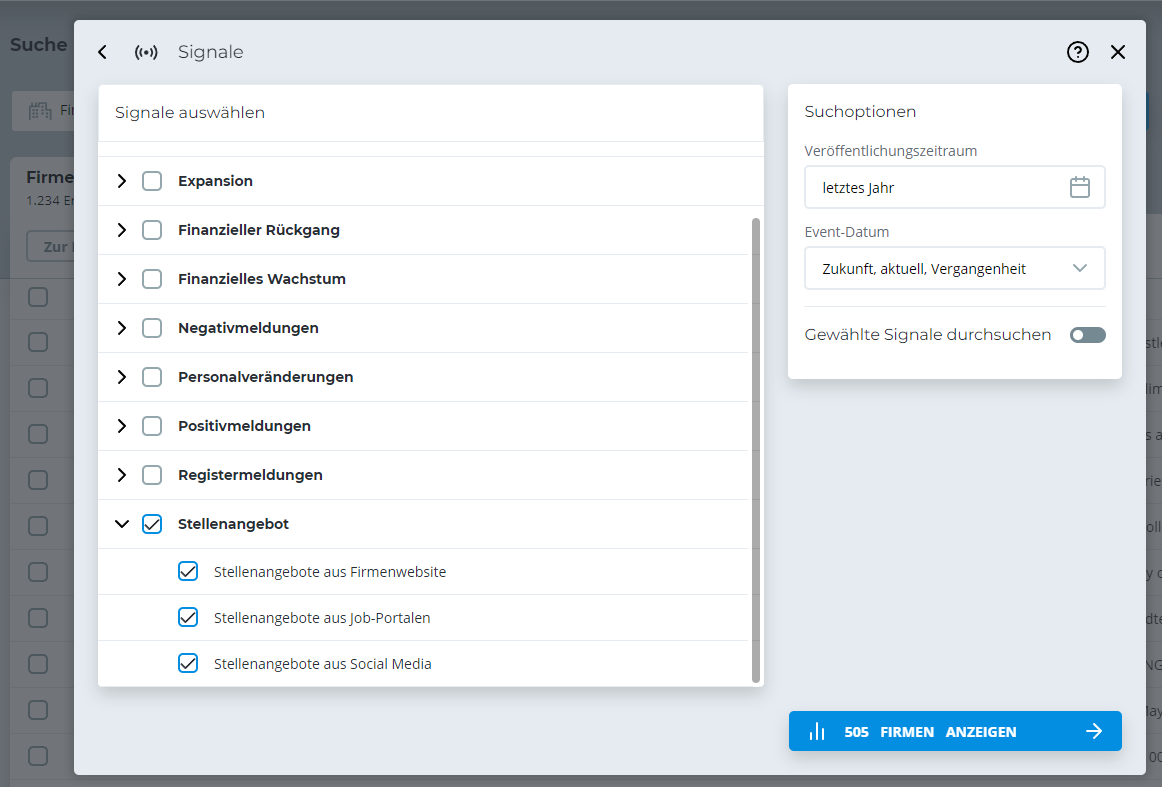This screenshot has height=787, width=1162.
Task: Click the signal list vertical scrollbar
Action: 755,450
